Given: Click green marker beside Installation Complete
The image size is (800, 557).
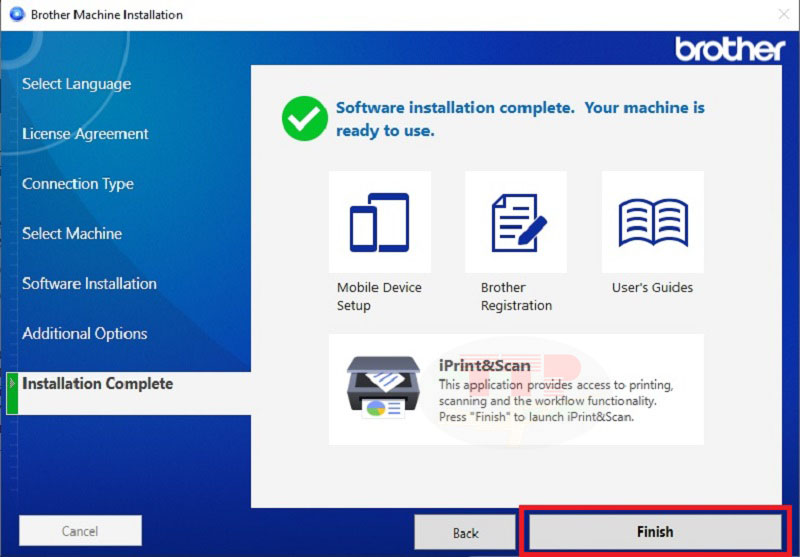Looking at the screenshot, I should [13, 392].
